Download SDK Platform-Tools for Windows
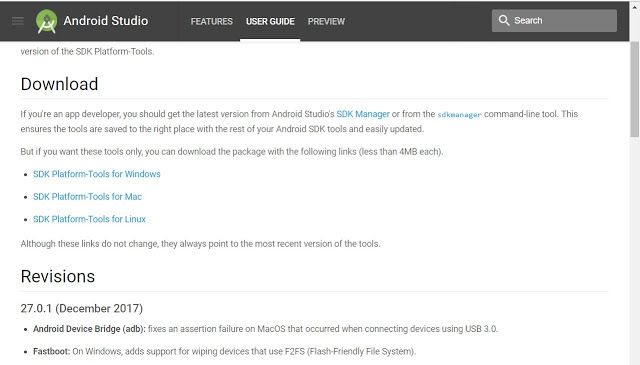Viewport: 640px width, 365px height. point(97,174)
